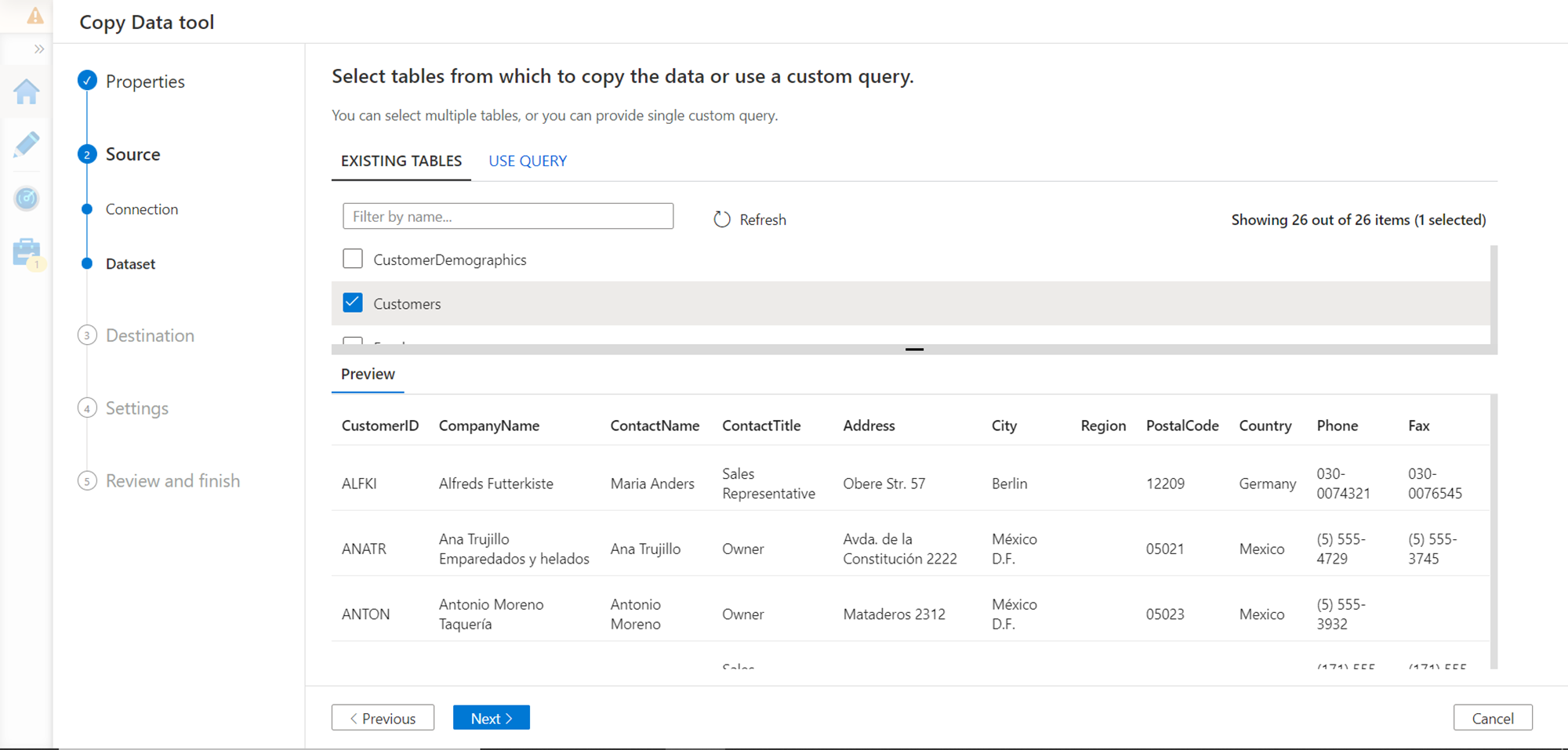This screenshot has height=750, width=1568.
Task: Tick the partially hidden checkbox below Customers
Action: [353, 340]
